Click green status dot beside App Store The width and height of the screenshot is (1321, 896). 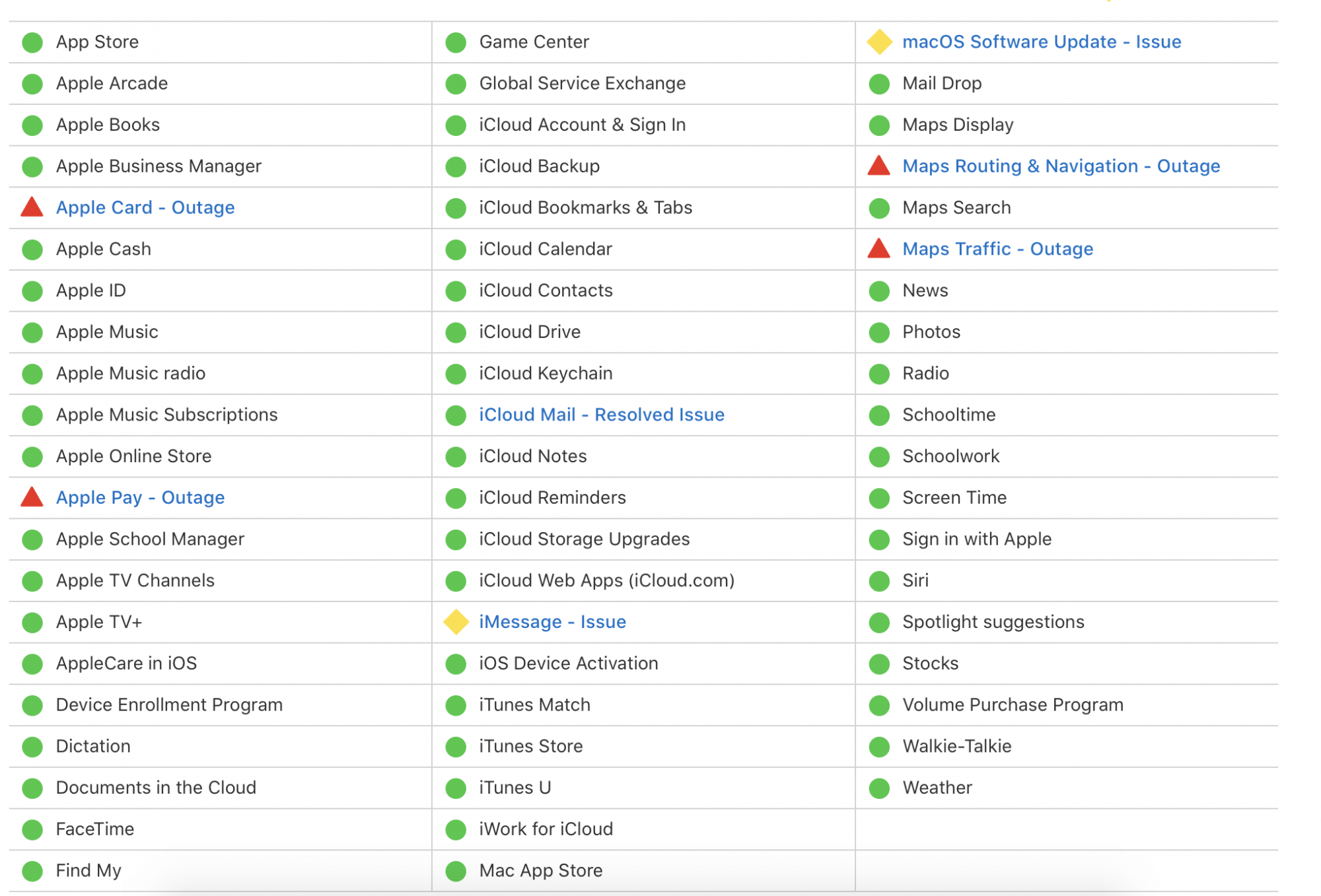pos(32,42)
